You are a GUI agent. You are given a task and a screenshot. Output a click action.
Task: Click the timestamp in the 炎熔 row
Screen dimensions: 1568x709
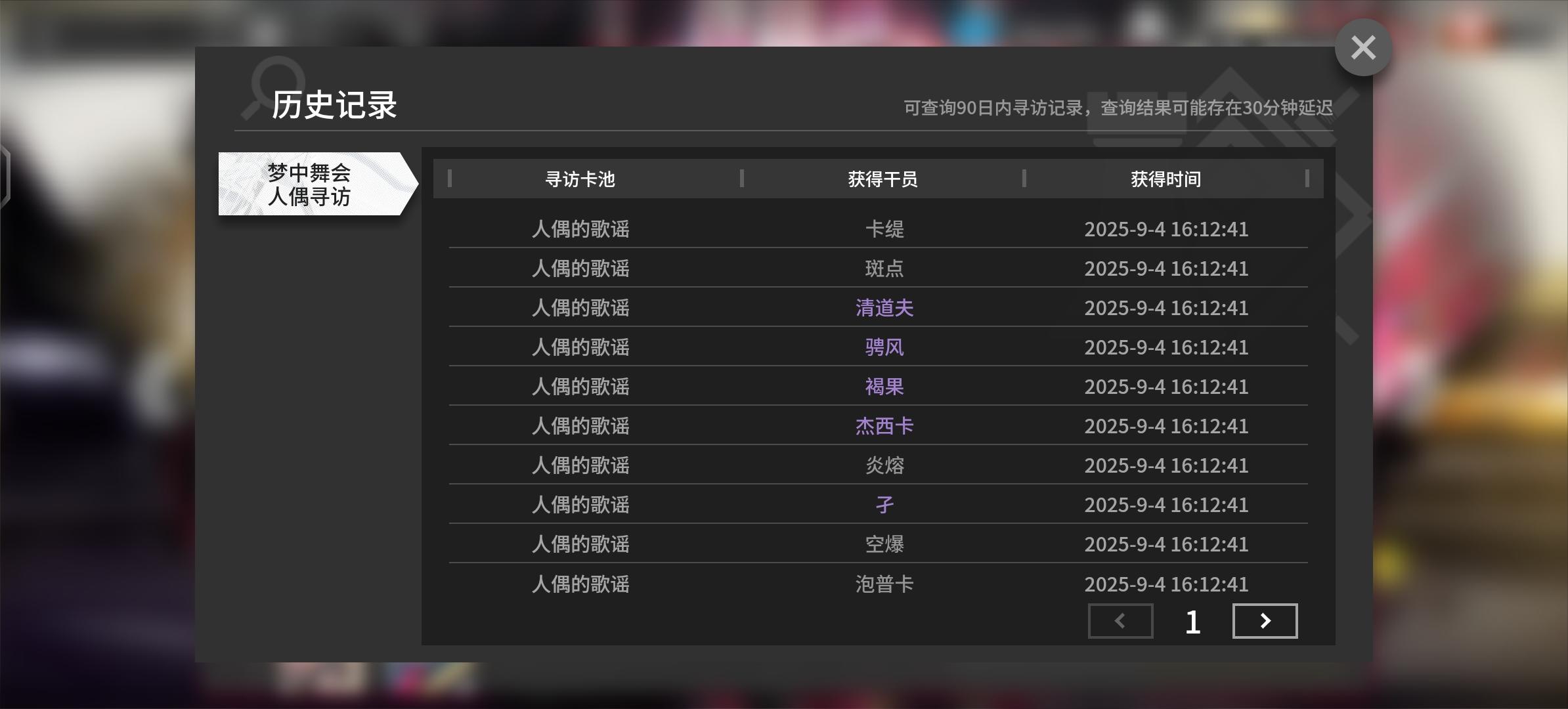click(1166, 465)
